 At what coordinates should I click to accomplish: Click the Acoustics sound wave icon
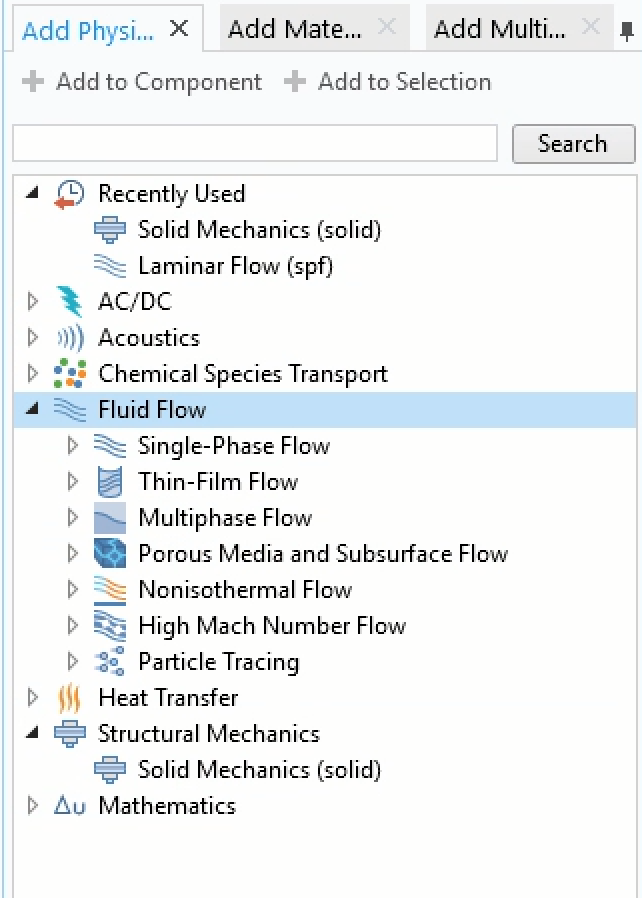coord(69,338)
